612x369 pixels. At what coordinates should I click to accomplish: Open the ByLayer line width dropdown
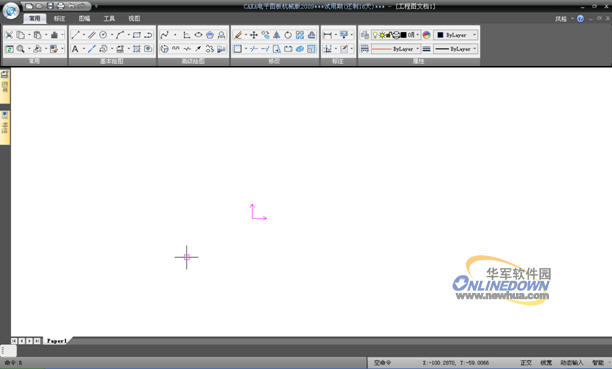pyautogui.click(x=456, y=49)
